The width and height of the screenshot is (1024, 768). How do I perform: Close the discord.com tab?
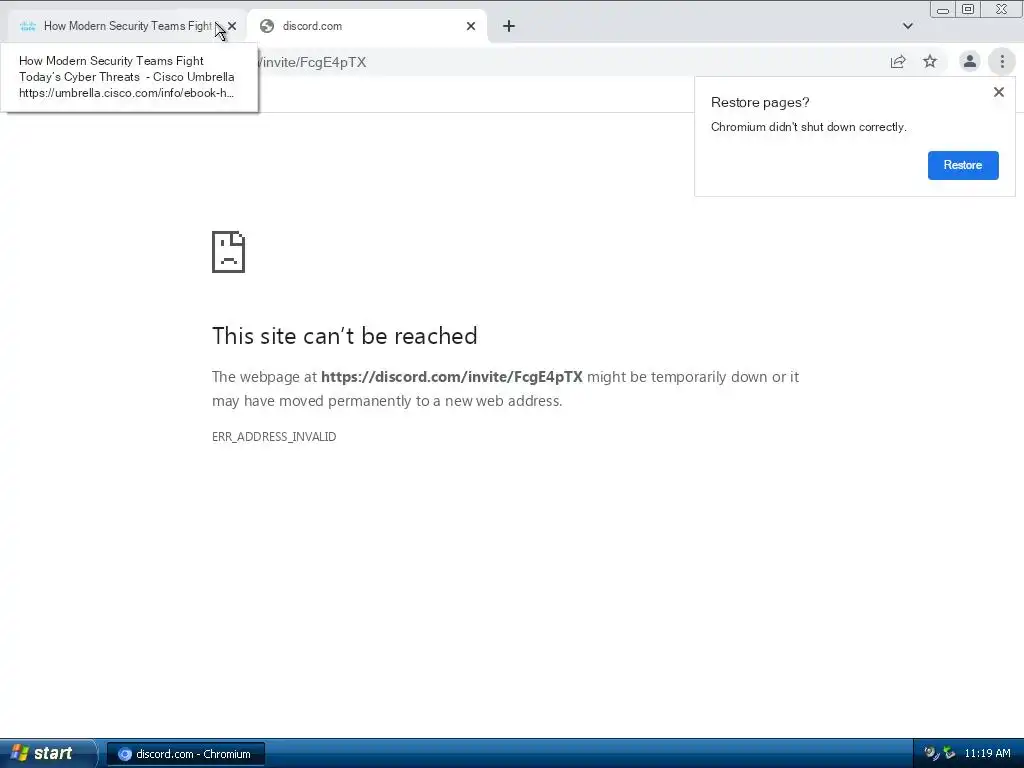(471, 26)
